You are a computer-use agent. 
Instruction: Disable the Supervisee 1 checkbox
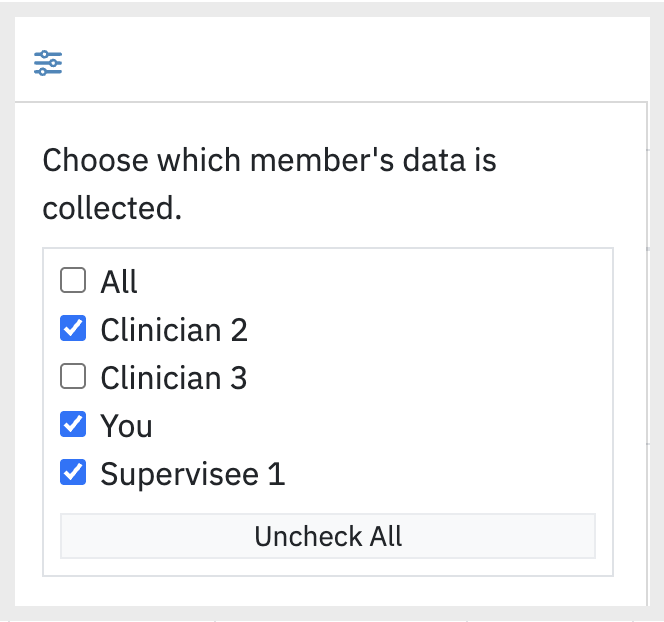click(73, 472)
